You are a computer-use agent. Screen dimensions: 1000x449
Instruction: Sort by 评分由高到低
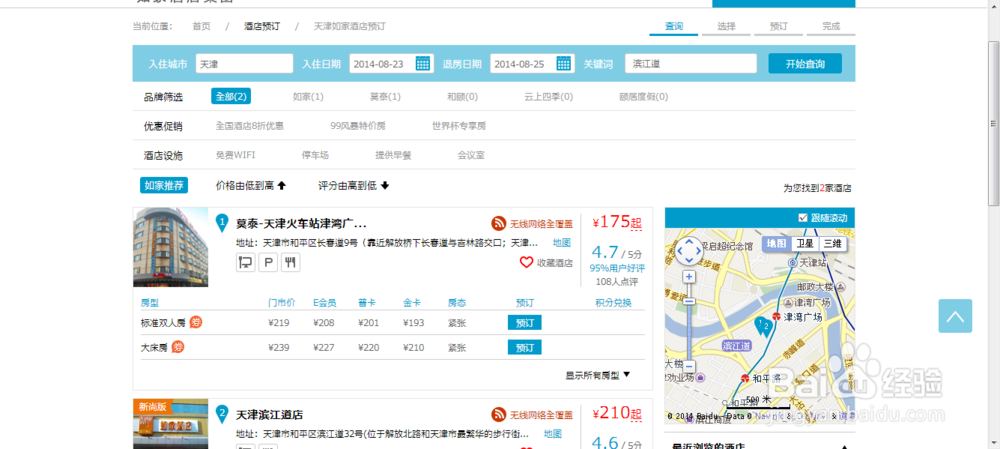click(354, 186)
